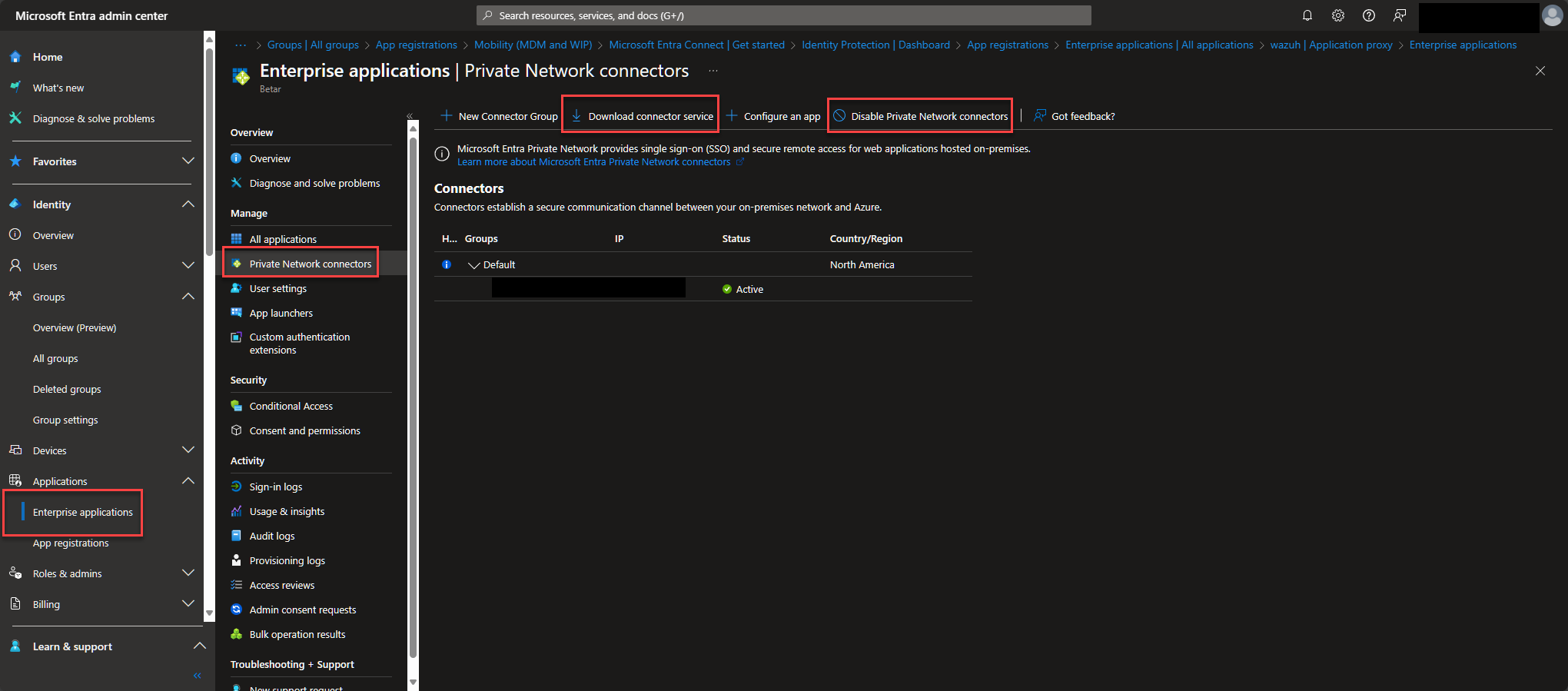Click the breadcrumb ellipsis

[241, 45]
